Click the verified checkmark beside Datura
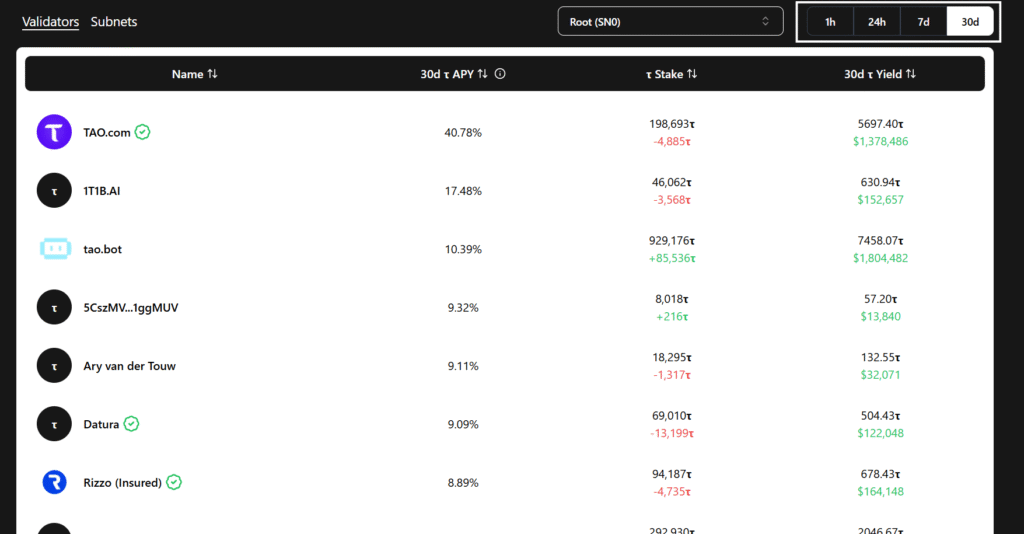Viewport: 1024px width, 534px height. pyautogui.click(x=131, y=424)
